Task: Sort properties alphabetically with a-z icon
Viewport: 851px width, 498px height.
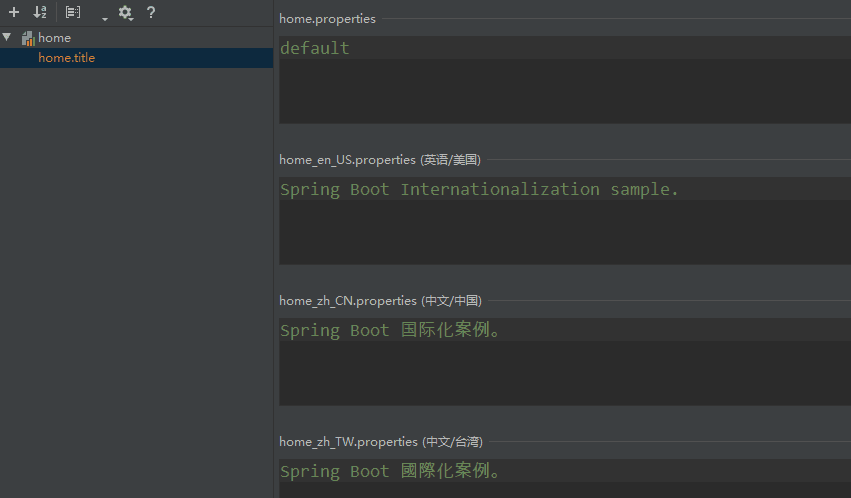Action: pos(40,13)
